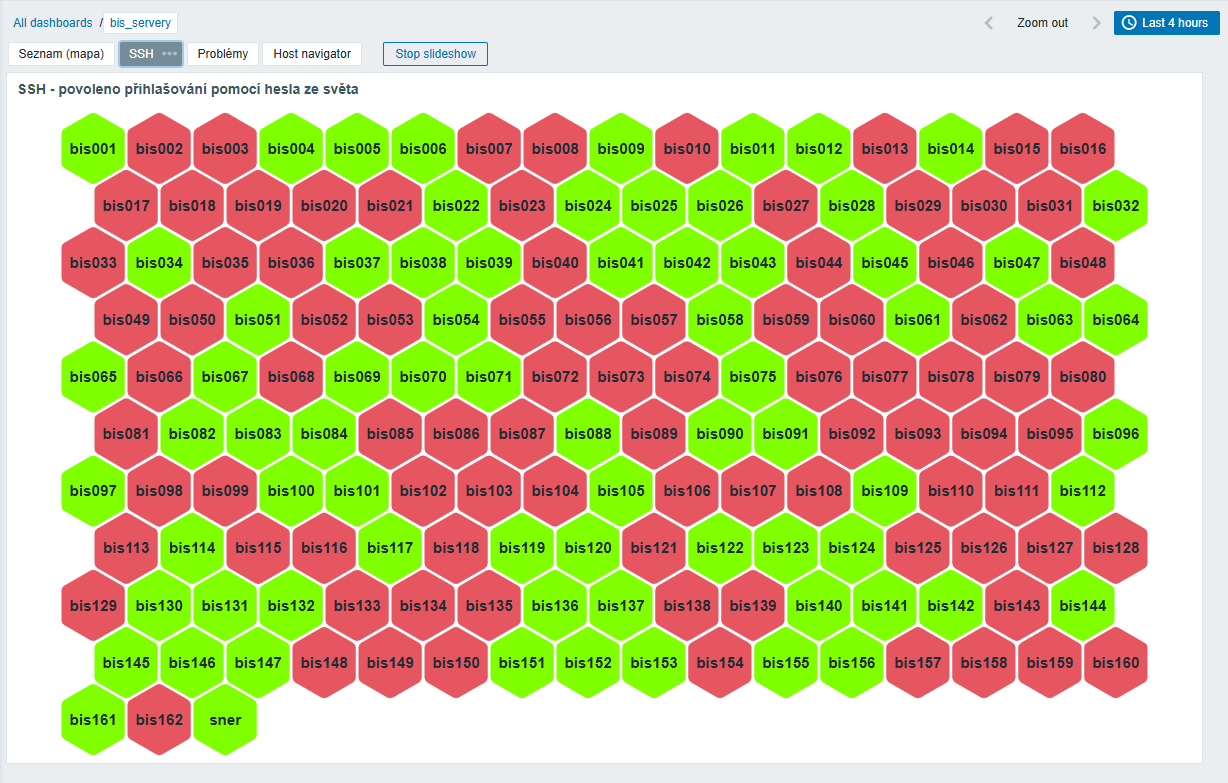Viewport: 1228px width, 783px height.
Task: Select the red bis162 hexagon
Action: click(x=159, y=720)
